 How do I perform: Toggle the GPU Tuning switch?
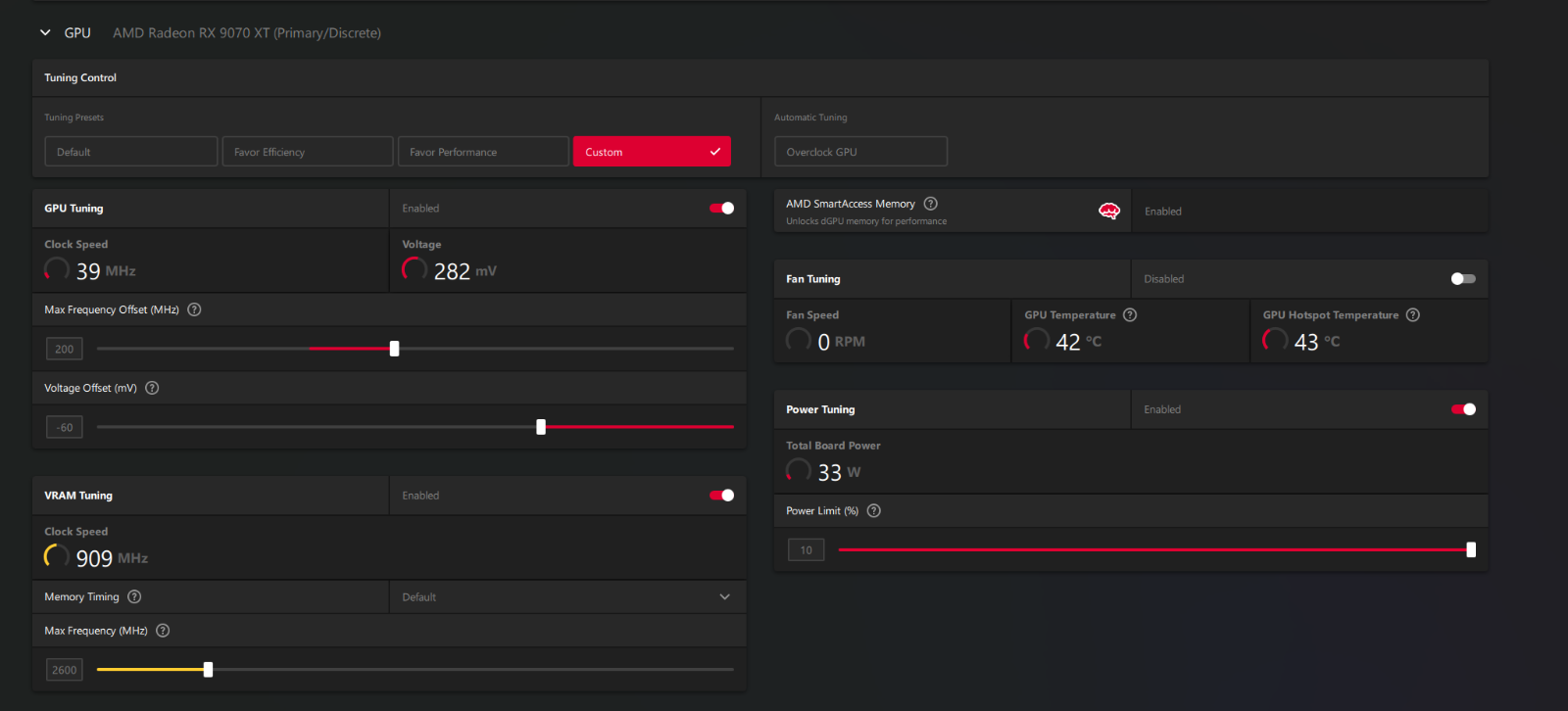pyautogui.click(x=722, y=209)
